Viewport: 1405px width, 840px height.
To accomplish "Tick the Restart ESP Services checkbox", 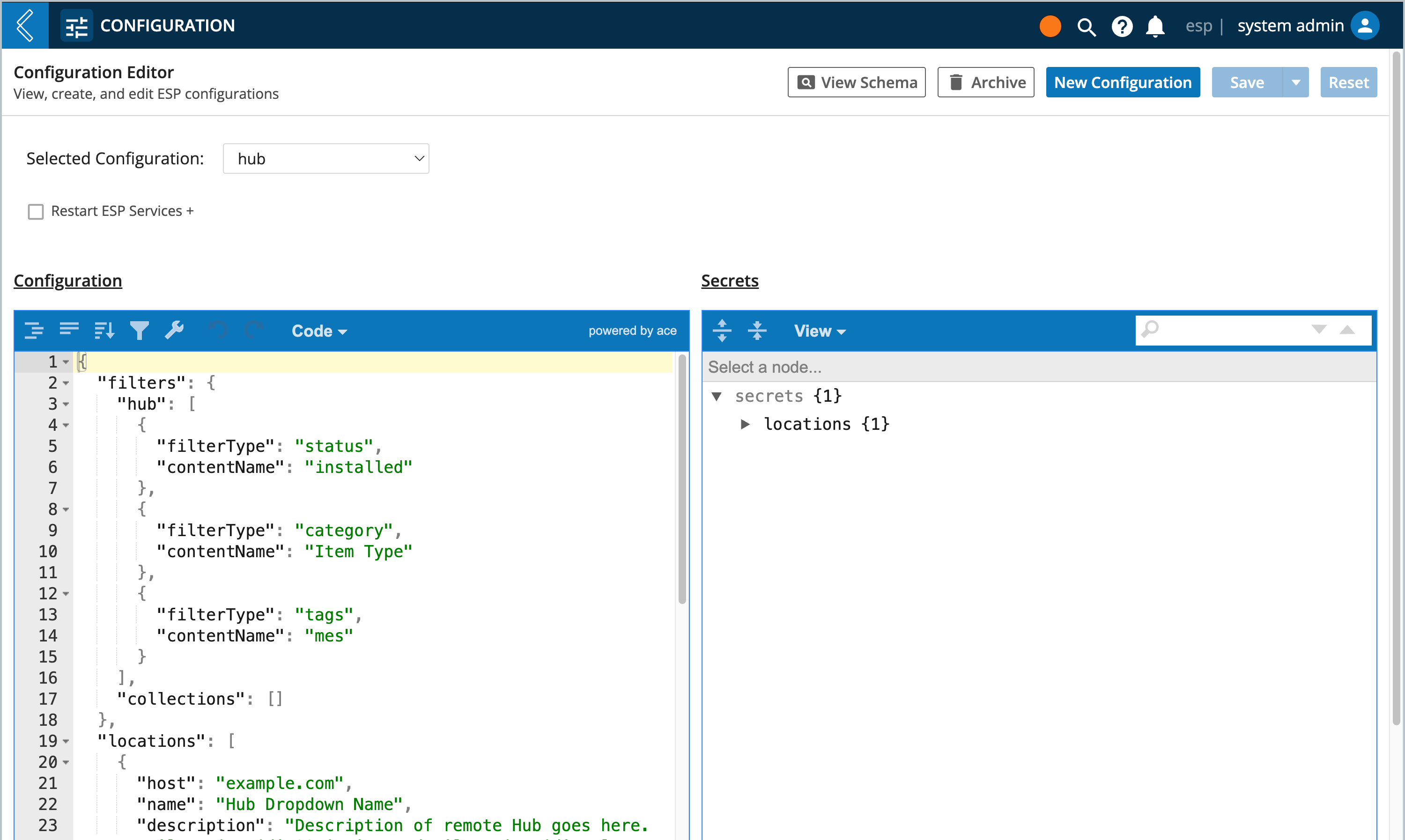I will [36, 212].
